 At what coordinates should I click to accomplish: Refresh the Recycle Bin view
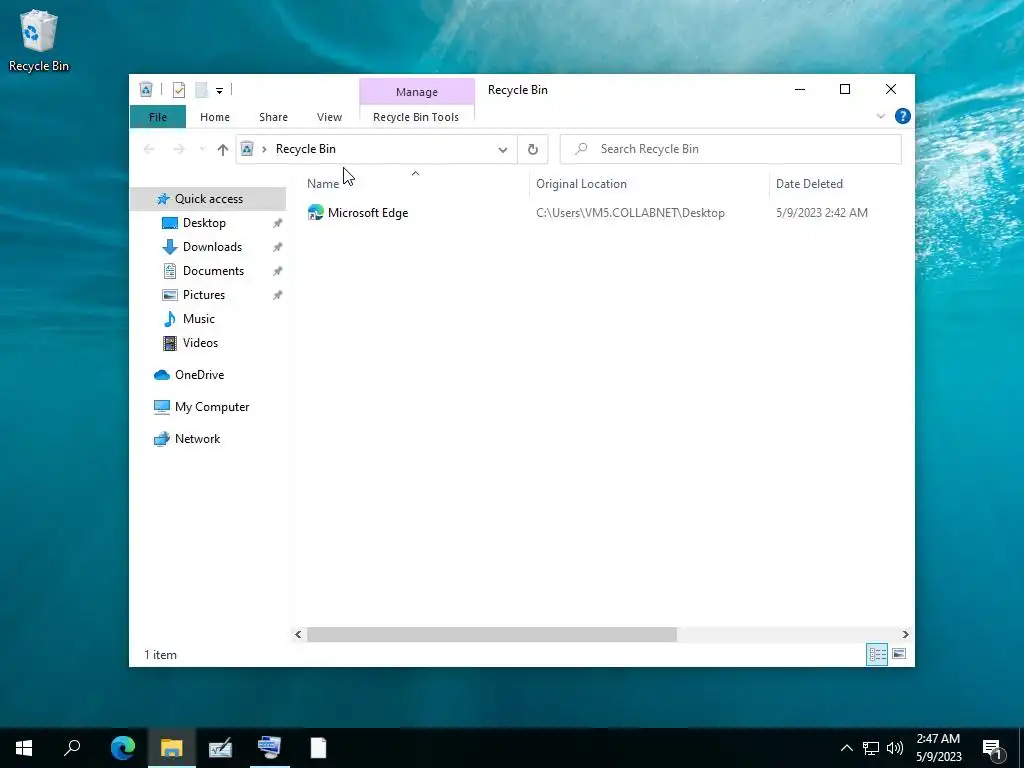click(x=533, y=150)
